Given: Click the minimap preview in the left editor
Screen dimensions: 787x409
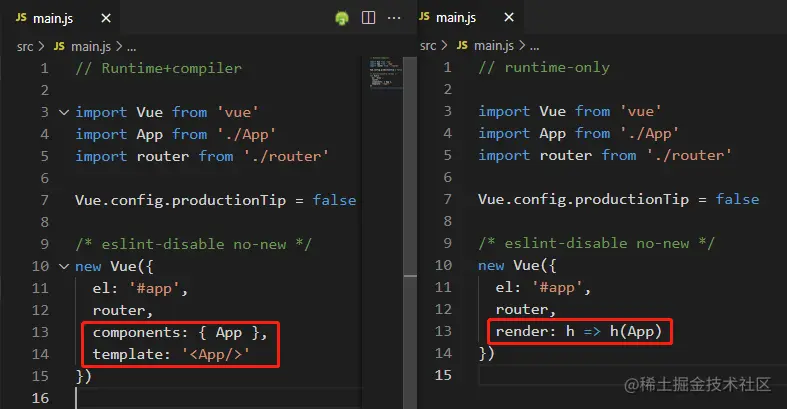Looking at the screenshot, I should 385,73.
